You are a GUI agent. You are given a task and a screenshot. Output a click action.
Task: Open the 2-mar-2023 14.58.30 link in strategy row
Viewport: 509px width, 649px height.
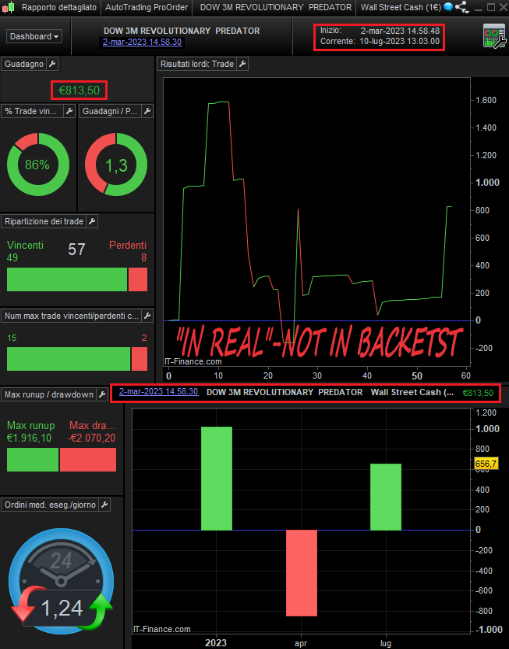[x=158, y=392]
